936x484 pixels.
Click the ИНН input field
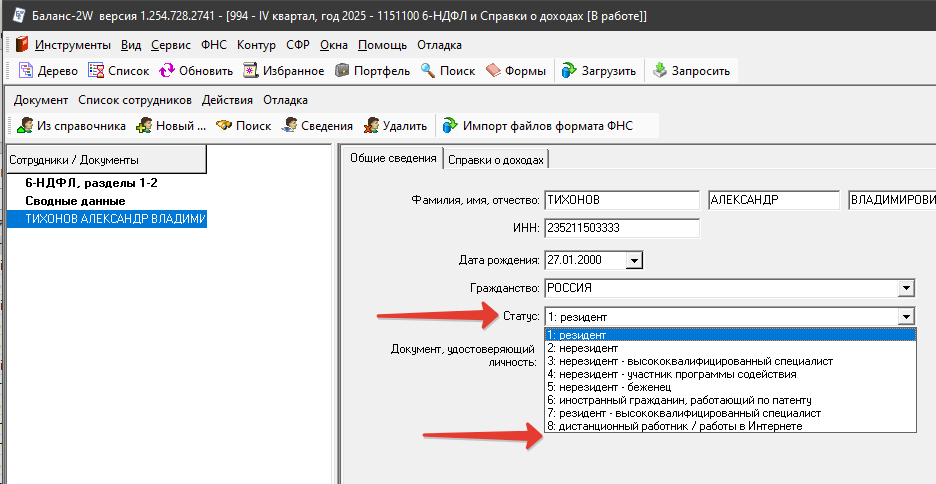[621, 228]
